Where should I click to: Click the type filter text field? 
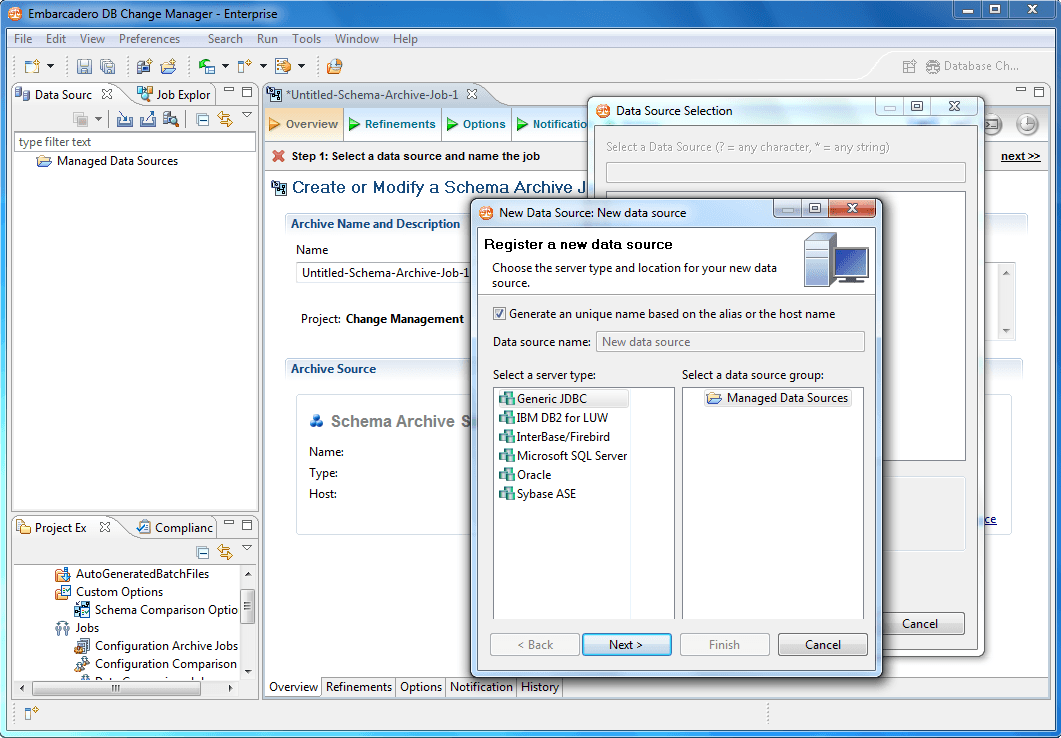(135, 141)
